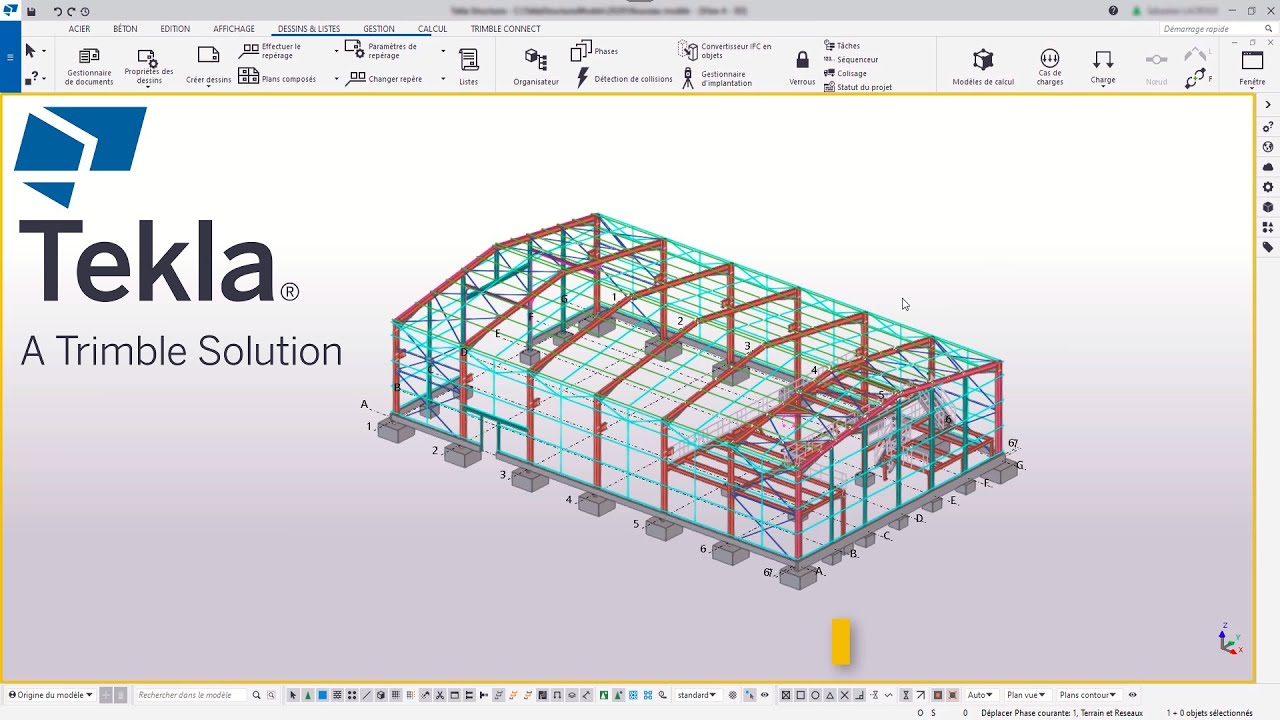Click the Redo arrow
Viewport: 1280px width, 720px height.
(x=71, y=11)
